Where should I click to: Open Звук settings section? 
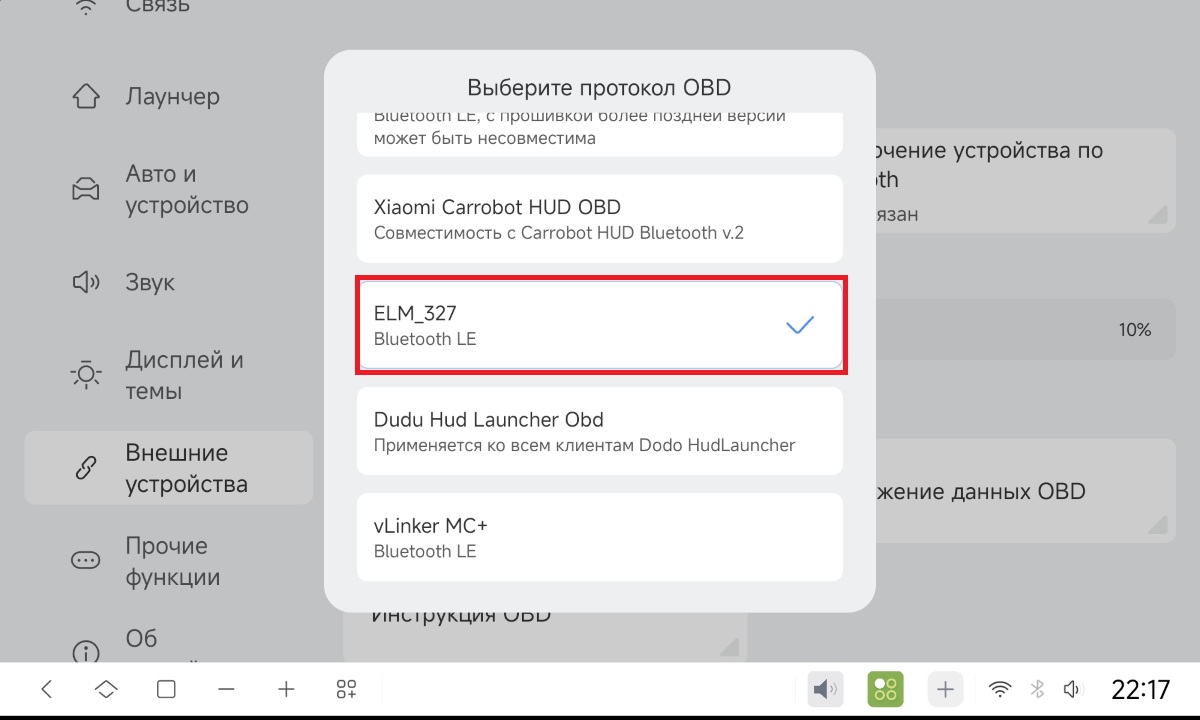(x=168, y=283)
